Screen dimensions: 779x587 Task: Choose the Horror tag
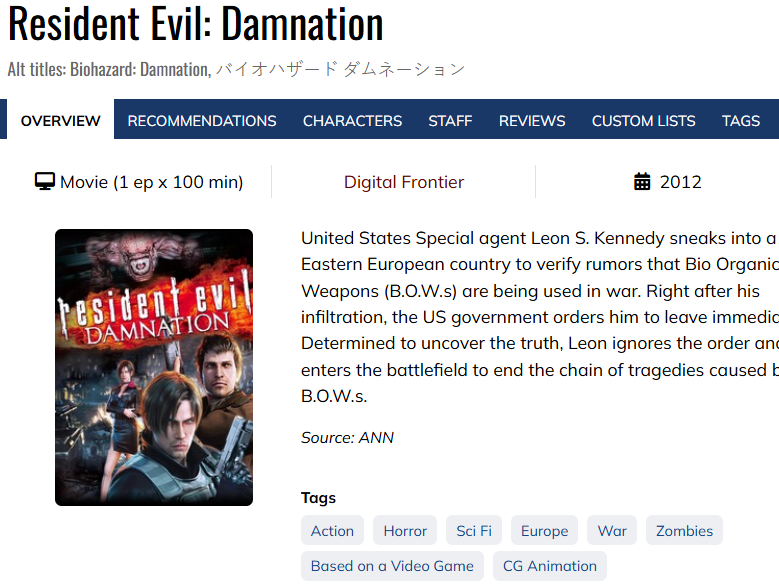(405, 530)
